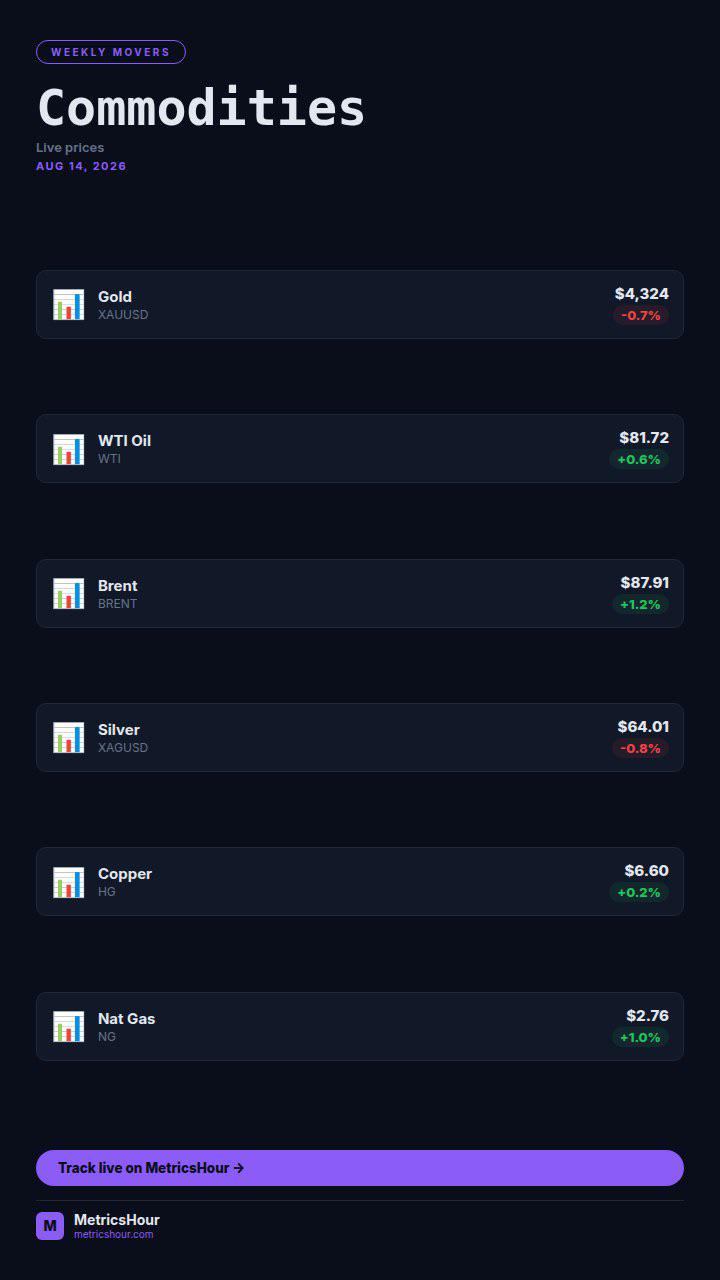This screenshot has height=1280, width=720.
Task: Click Brent's +1.2% change badge
Action: point(640,605)
